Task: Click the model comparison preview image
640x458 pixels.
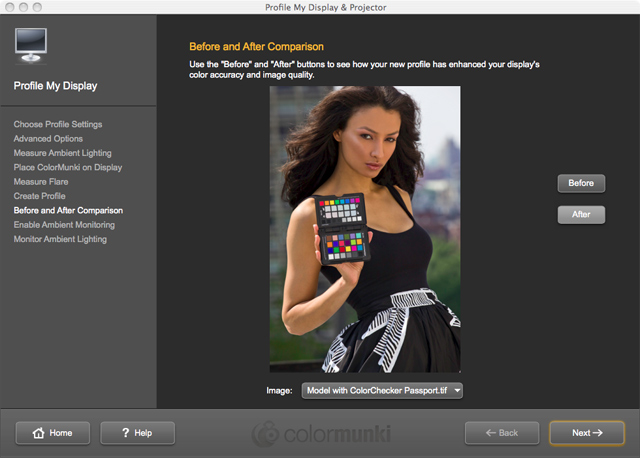Action: tap(365, 229)
